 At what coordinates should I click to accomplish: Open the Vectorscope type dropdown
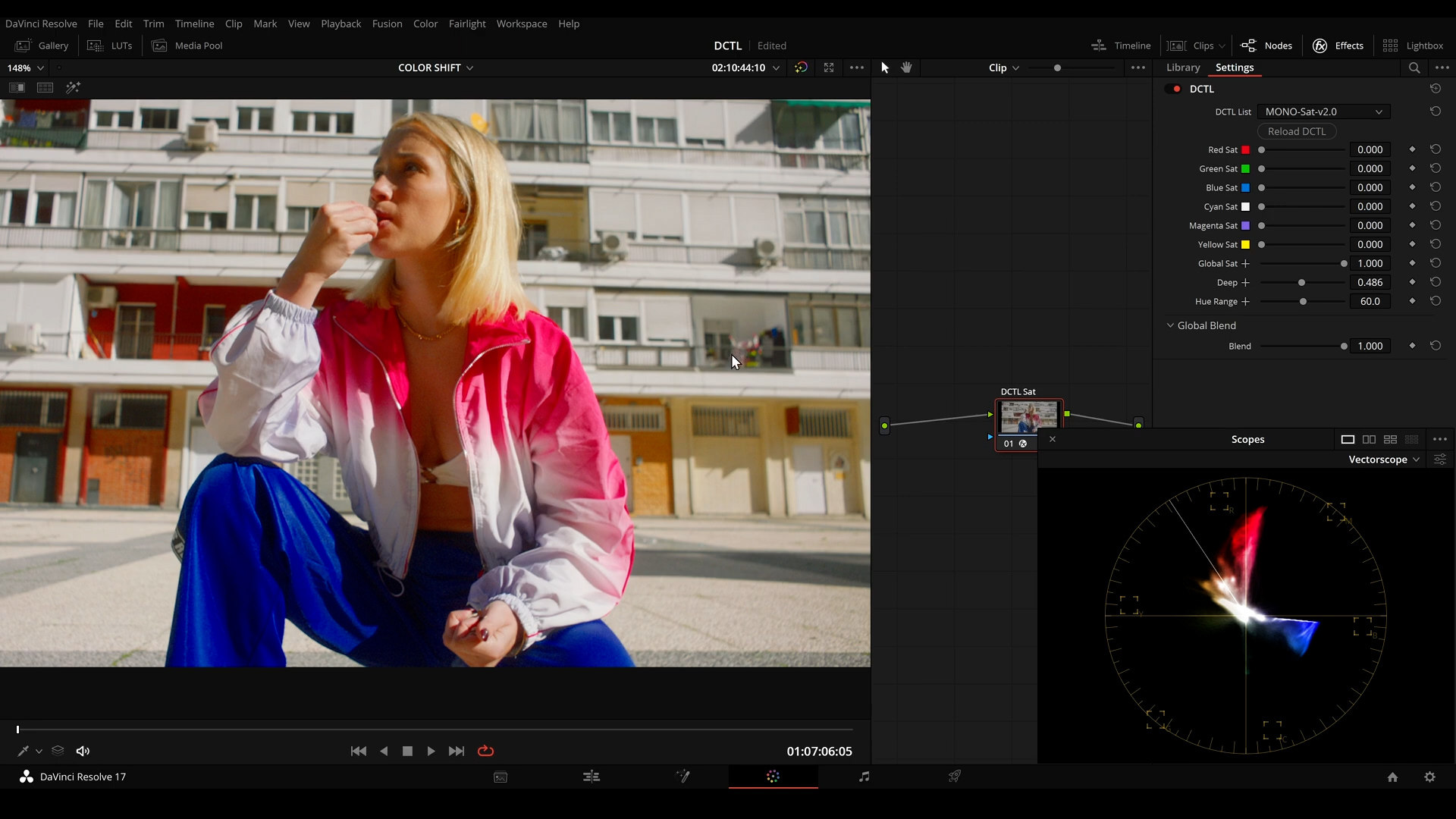click(x=1383, y=460)
